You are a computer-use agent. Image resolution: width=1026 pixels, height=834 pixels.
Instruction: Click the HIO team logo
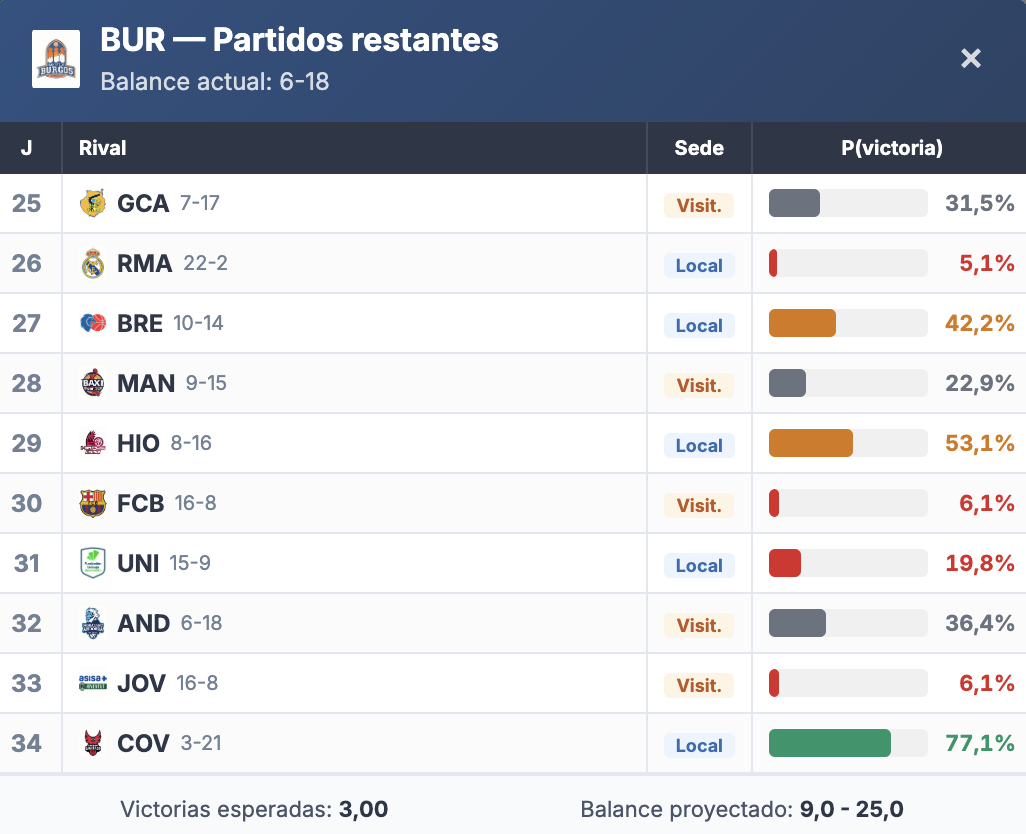93,443
